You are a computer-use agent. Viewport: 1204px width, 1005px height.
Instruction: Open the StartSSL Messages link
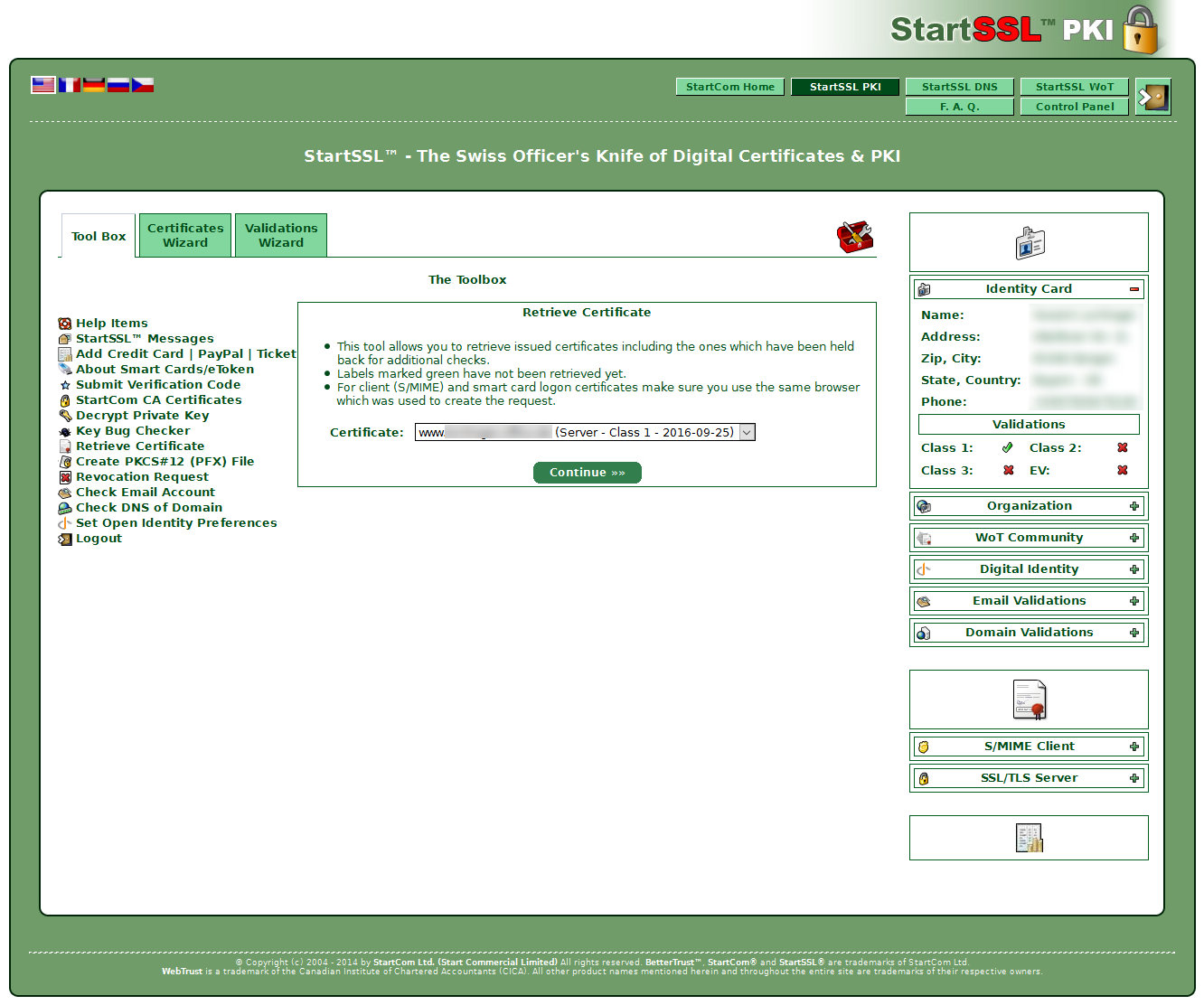tap(145, 339)
